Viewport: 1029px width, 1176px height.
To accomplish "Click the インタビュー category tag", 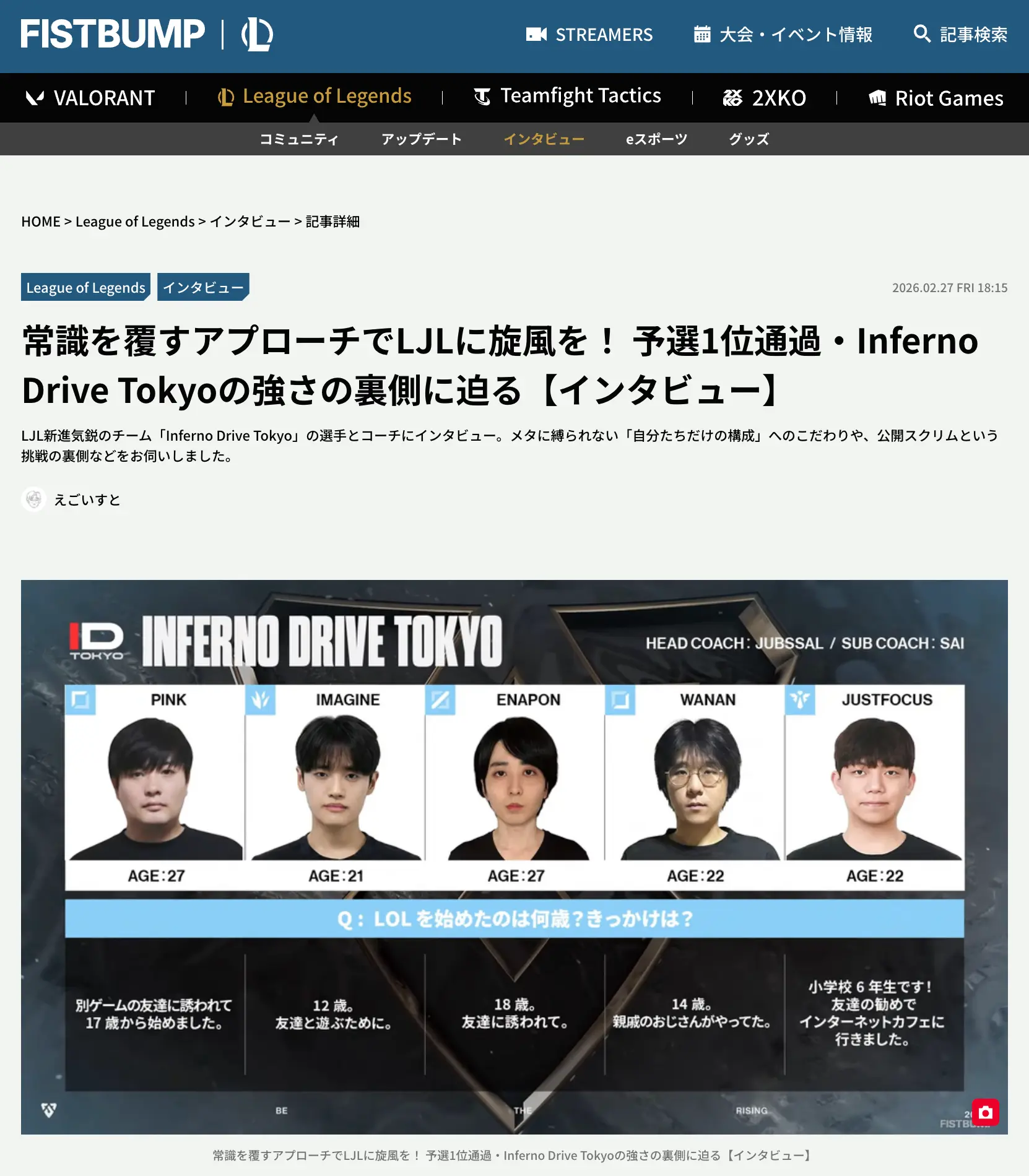I will click(203, 287).
